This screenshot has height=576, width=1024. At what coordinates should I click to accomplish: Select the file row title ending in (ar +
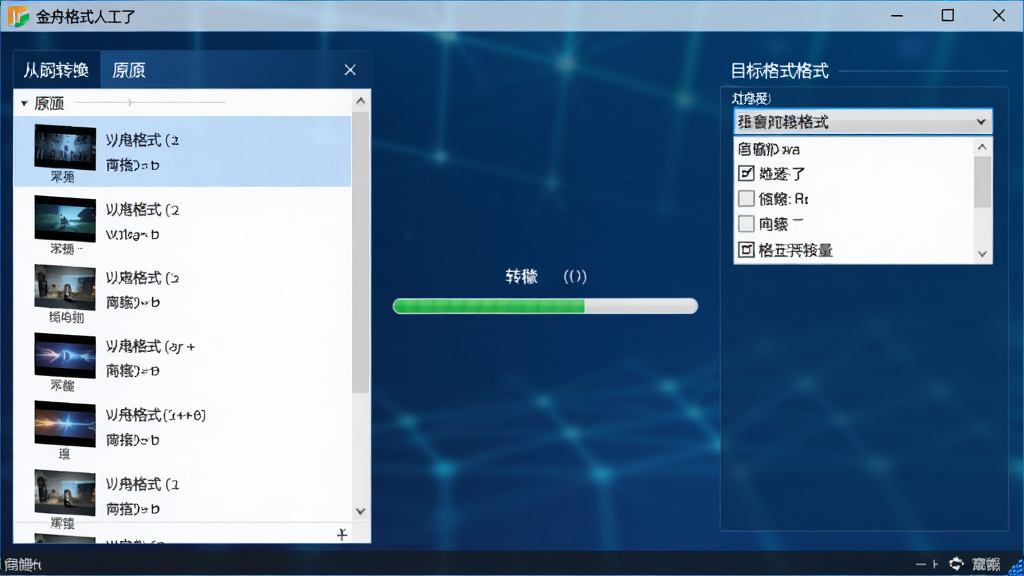tap(150, 346)
